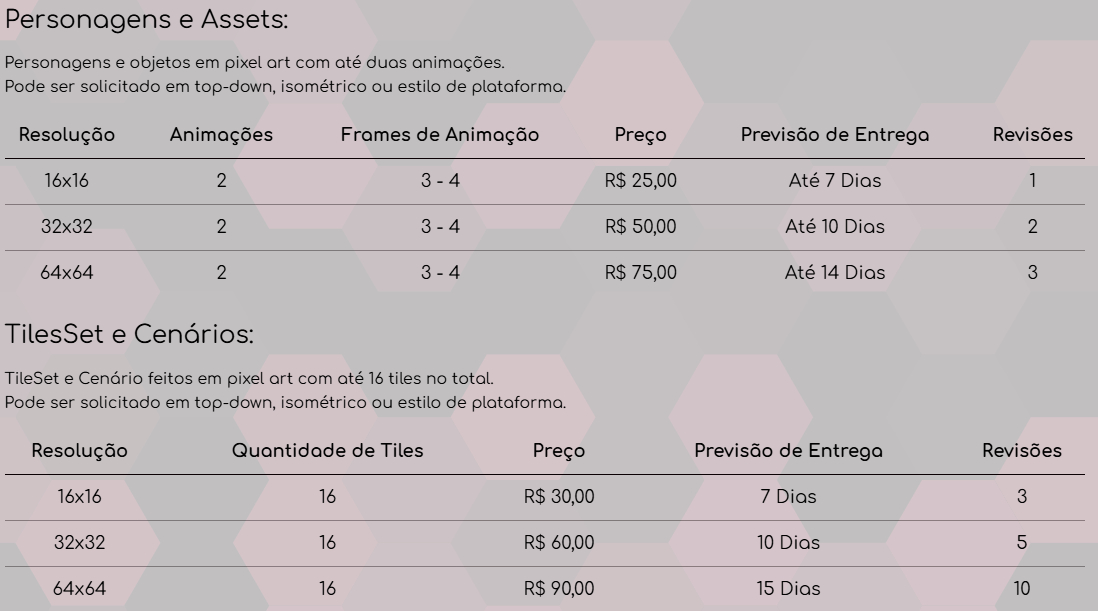Select the R$ 30,00 price cell

pyautogui.click(x=559, y=497)
